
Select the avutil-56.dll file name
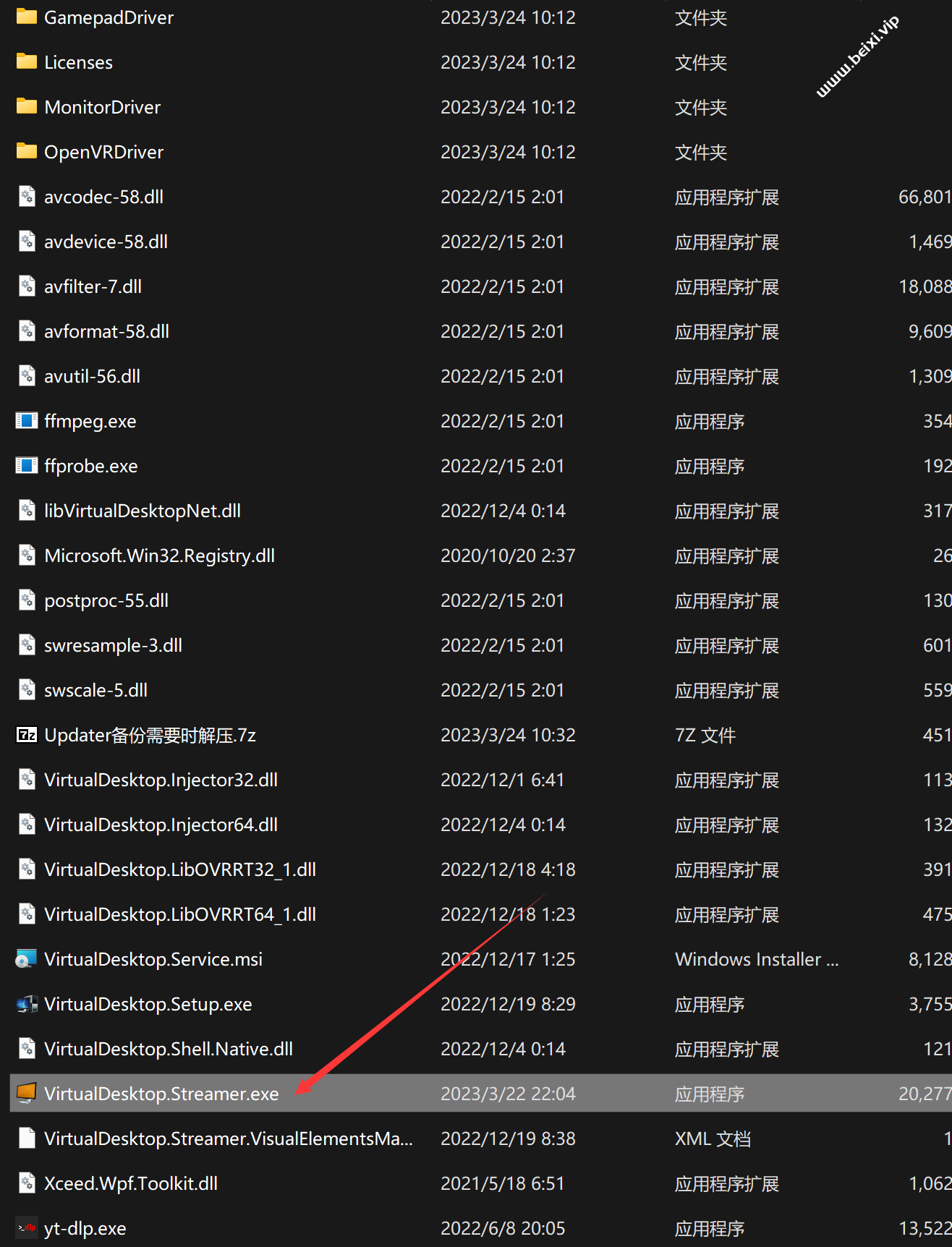click(92, 376)
